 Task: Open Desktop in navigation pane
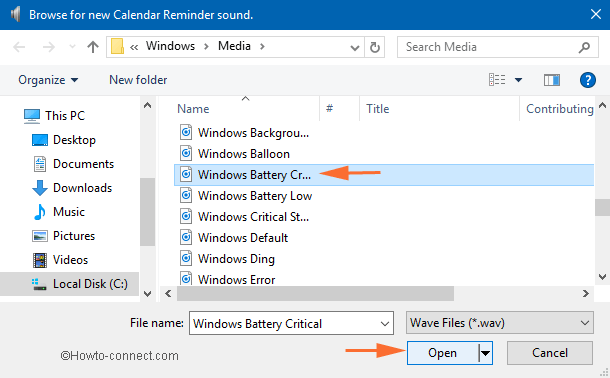point(63,140)
